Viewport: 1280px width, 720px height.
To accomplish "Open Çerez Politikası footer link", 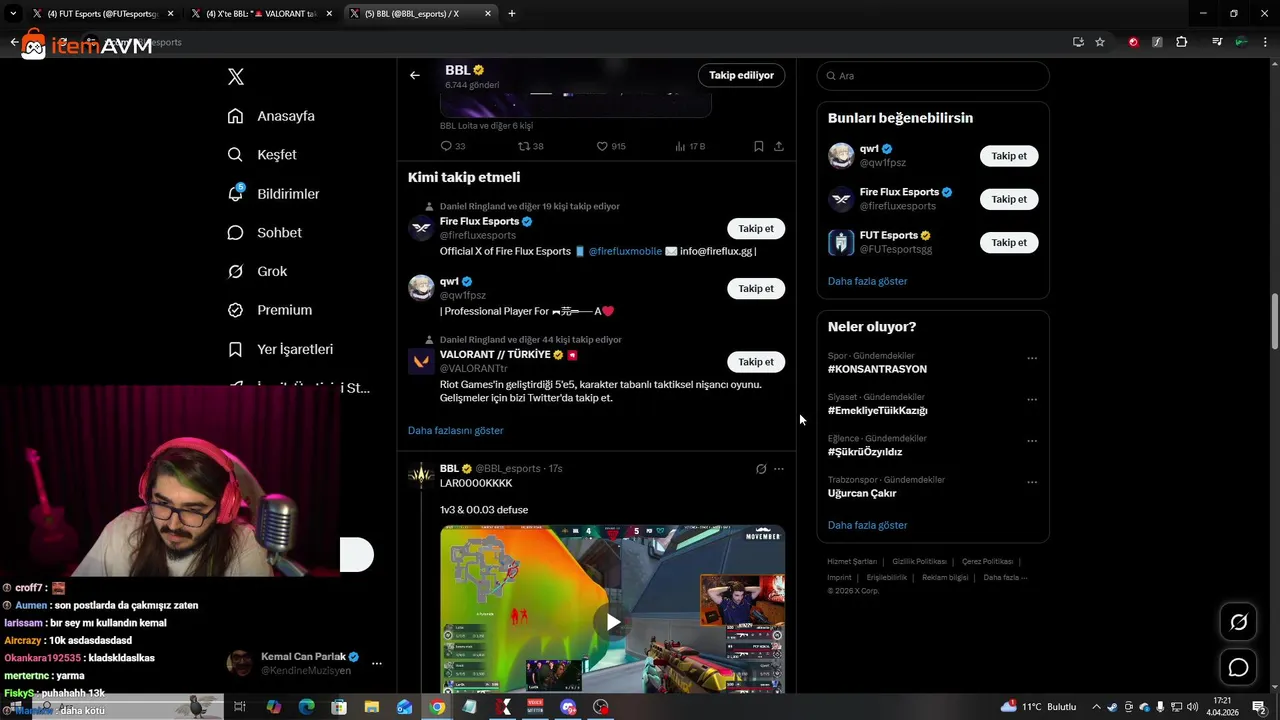I will [987, 562].
